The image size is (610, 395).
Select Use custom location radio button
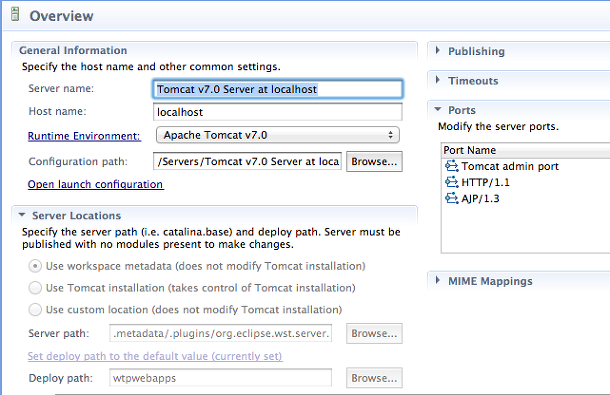(35, 310)
